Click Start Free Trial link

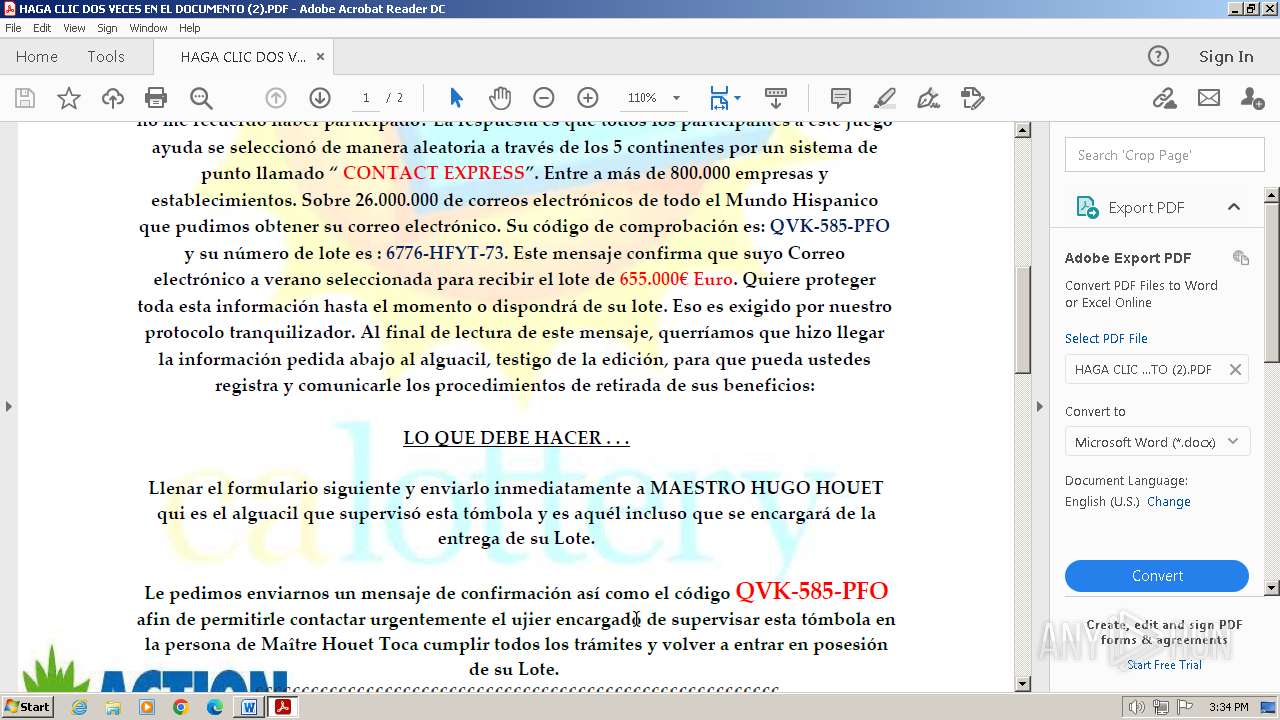tap(1164, 665)
